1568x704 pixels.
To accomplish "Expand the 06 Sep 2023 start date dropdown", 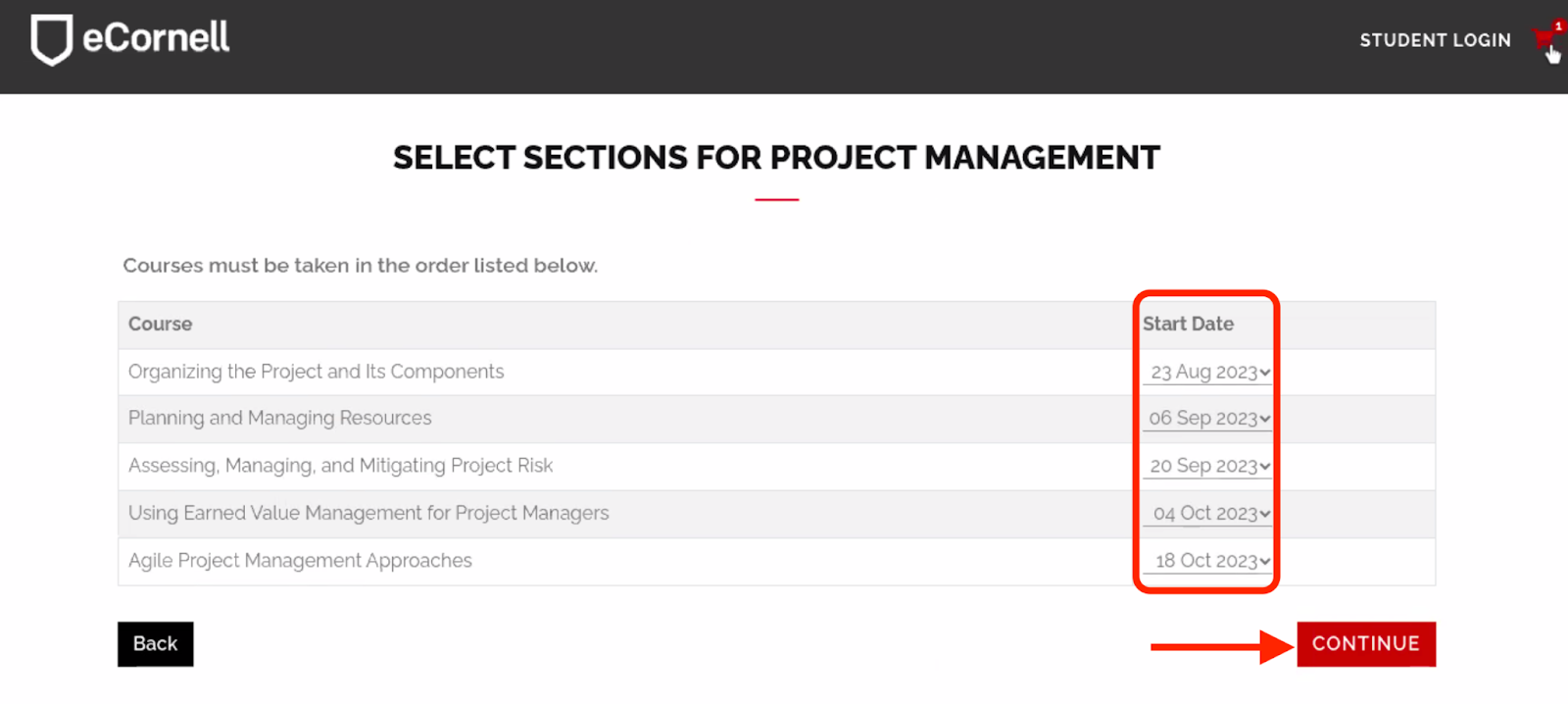I will click(1208, 419).
